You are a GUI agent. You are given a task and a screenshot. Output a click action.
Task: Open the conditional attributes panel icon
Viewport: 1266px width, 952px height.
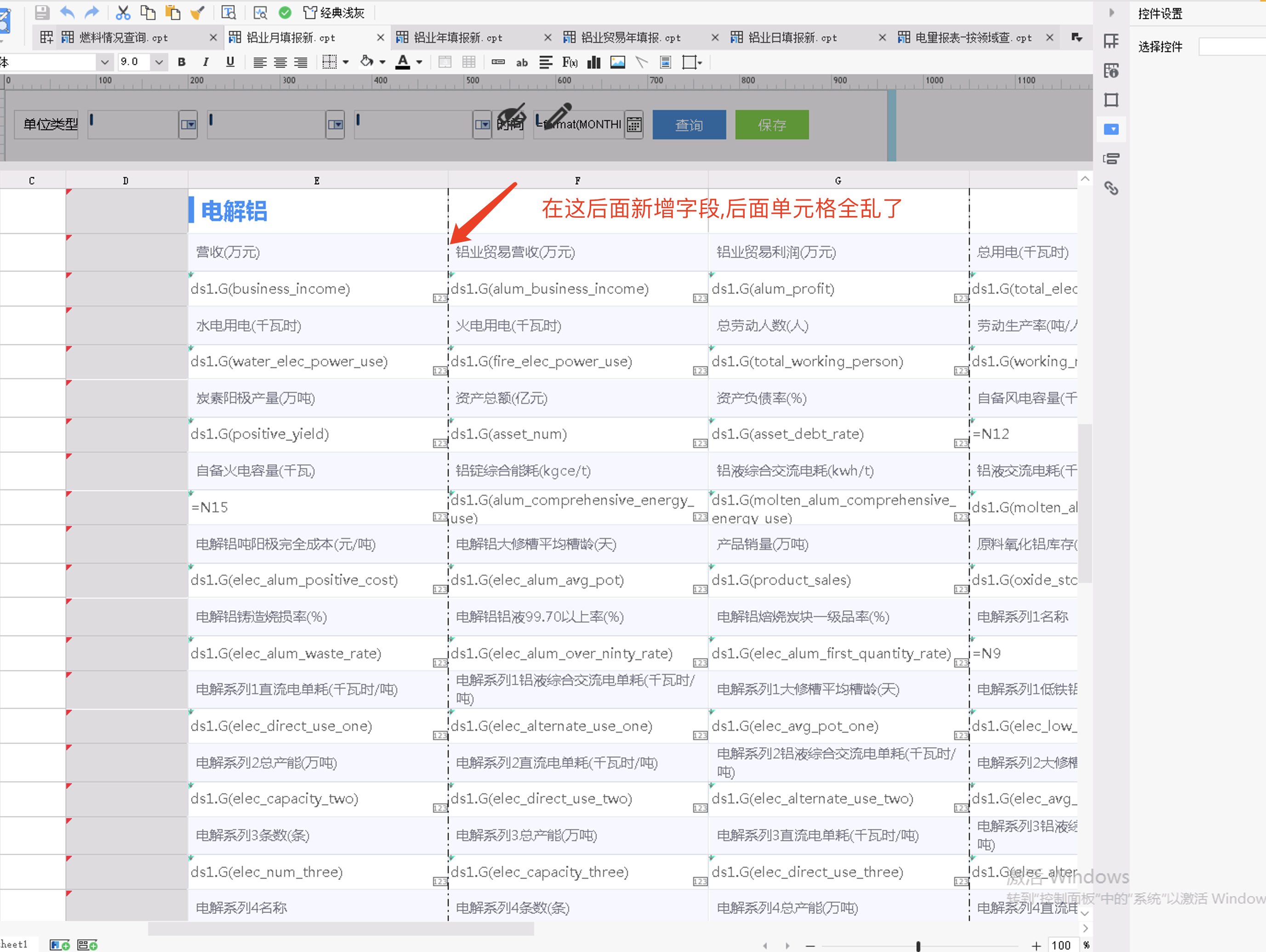point(1111,159)
